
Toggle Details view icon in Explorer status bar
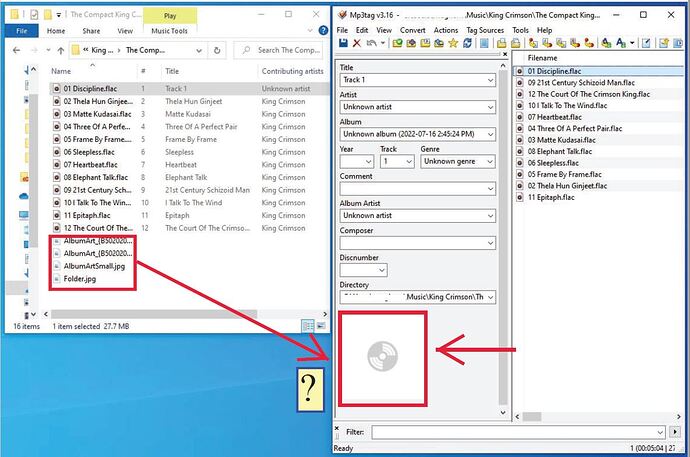[x=308, y=326]
